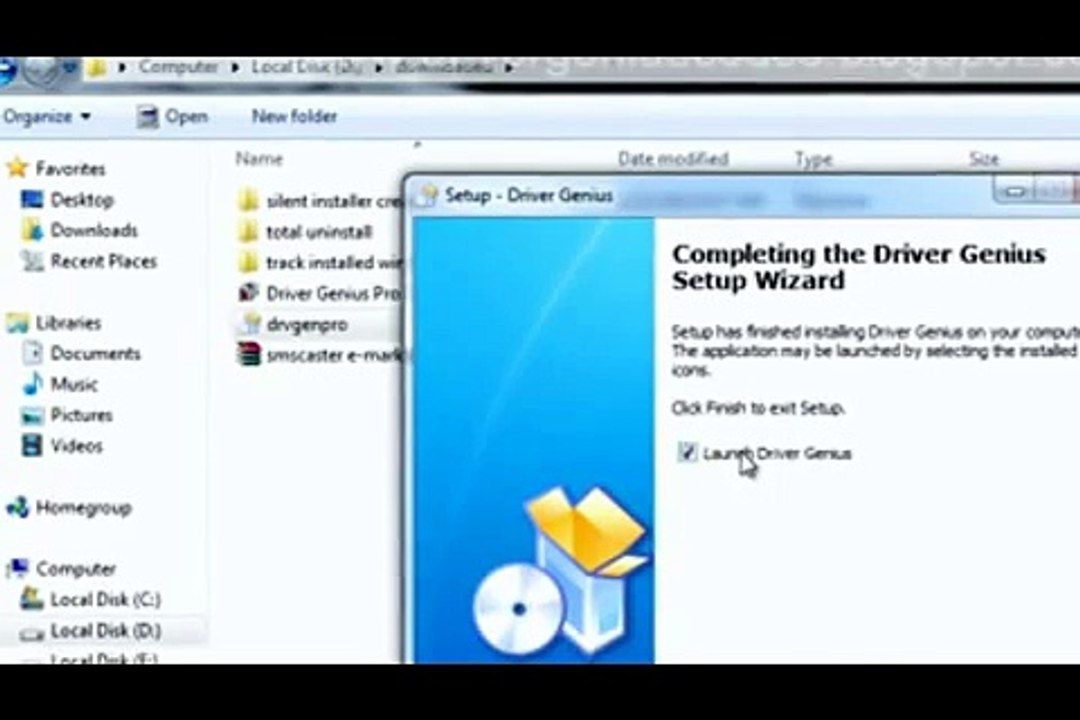Expand arrow after Computer breadcrumb

click(x=235, y=68)
